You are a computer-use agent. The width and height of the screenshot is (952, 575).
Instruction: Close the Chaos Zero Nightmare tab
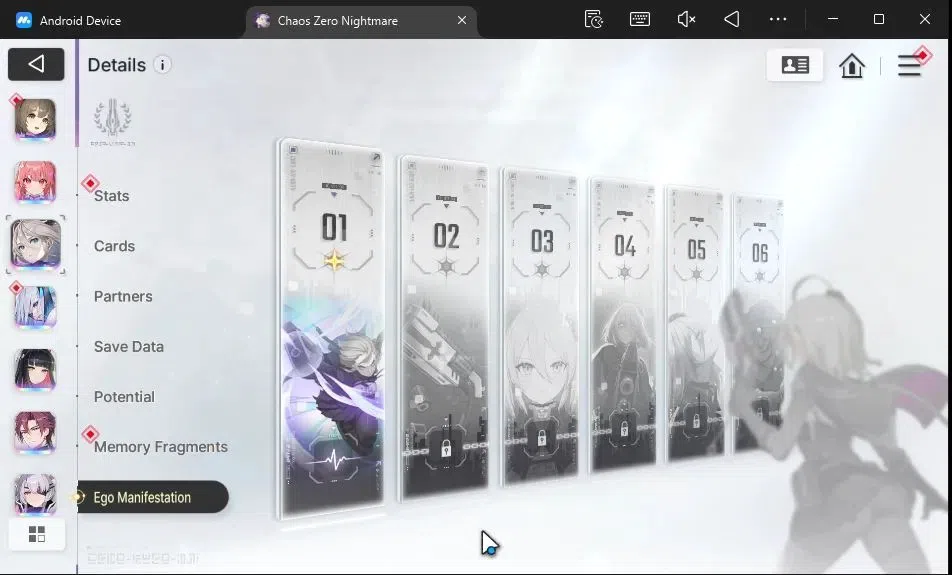coord(462,20)
